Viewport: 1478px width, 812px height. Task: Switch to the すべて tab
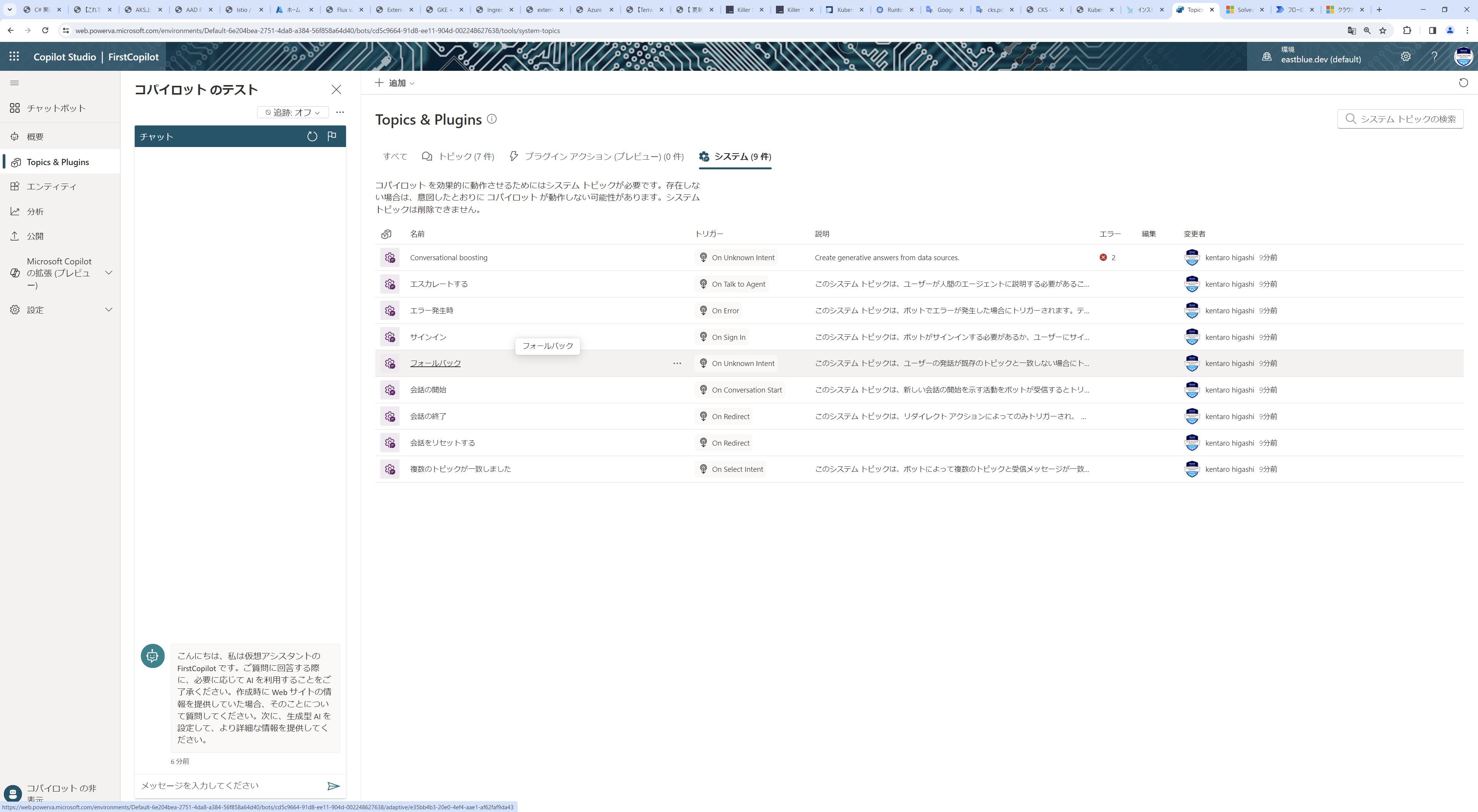[395, 156]
